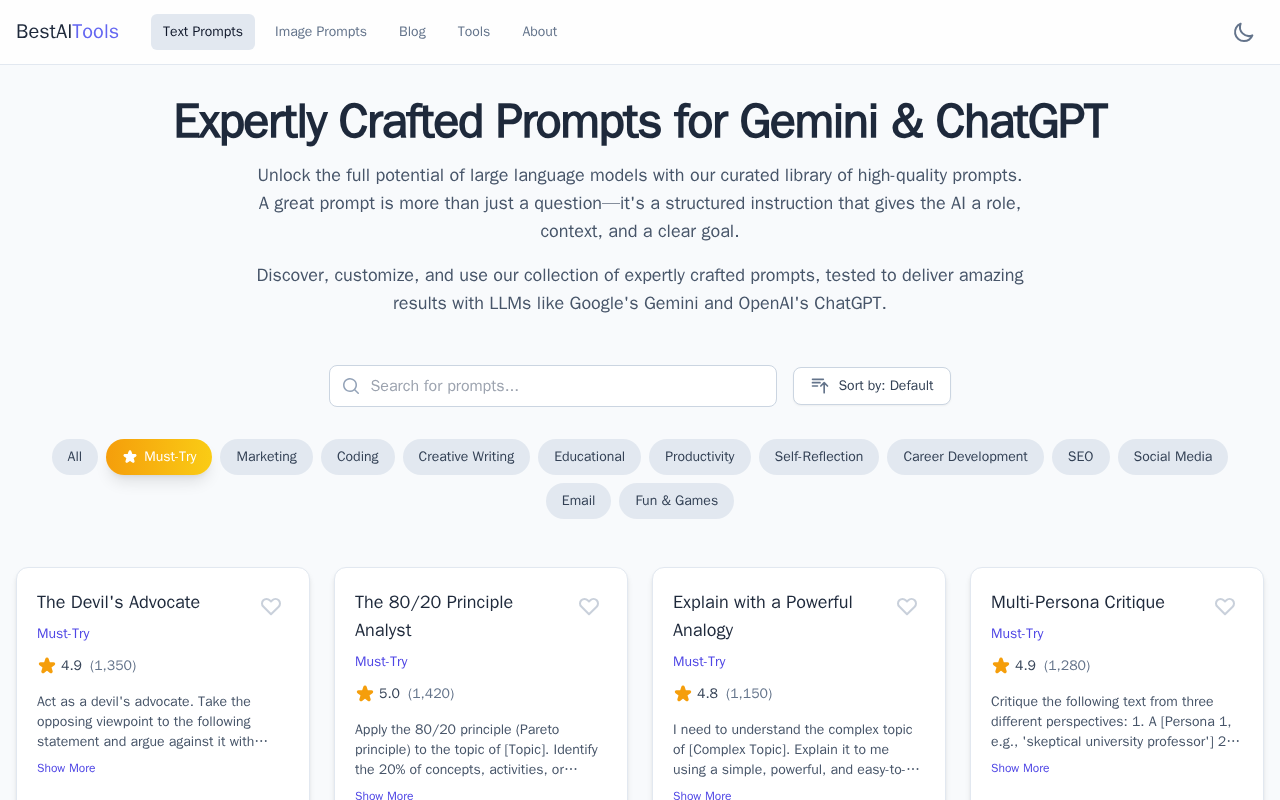The height and width of the screenshot is (800, 1280).
Task: Click heart icon on 80/20 Principle Analyst
Action: (589, 606)
